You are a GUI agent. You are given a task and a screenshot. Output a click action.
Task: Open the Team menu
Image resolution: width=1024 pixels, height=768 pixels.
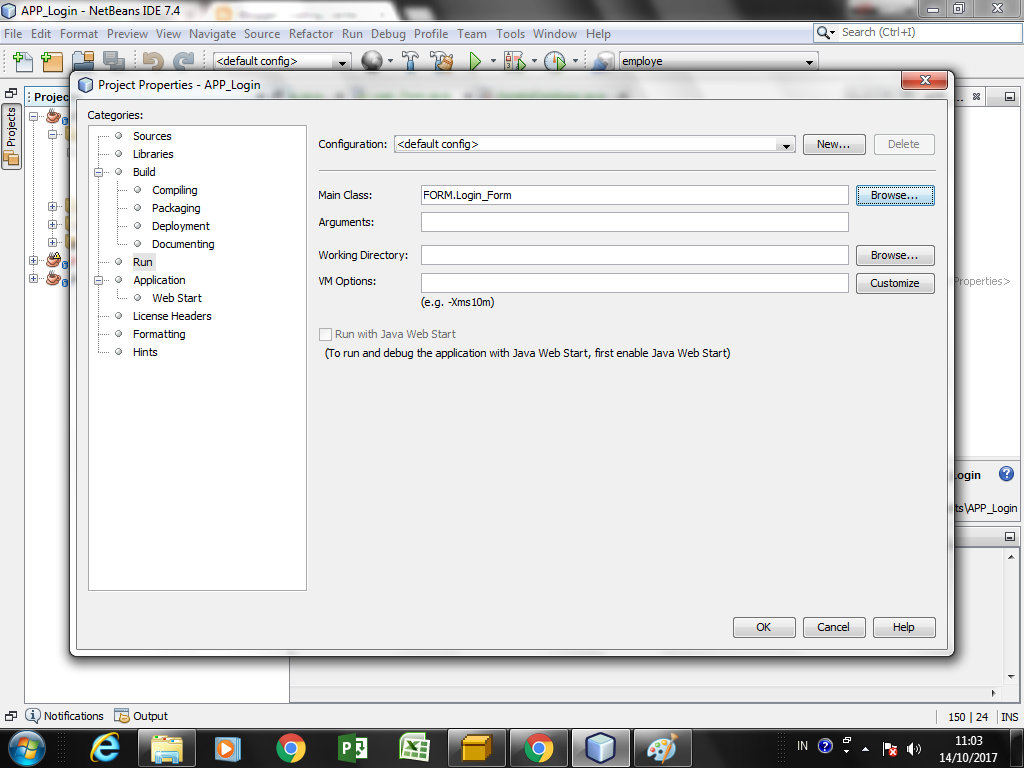coord(472,34)
